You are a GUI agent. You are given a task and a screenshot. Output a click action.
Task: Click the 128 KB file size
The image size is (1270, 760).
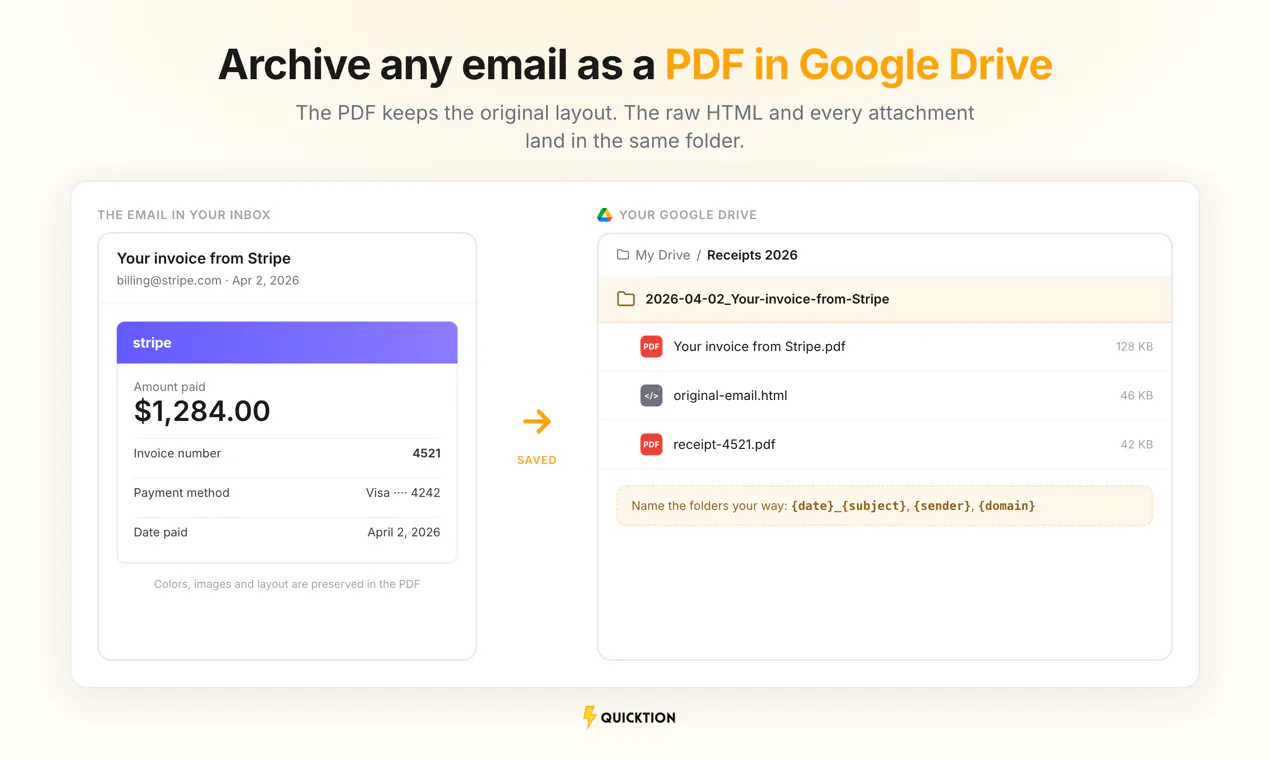(x=1134, y=347)
